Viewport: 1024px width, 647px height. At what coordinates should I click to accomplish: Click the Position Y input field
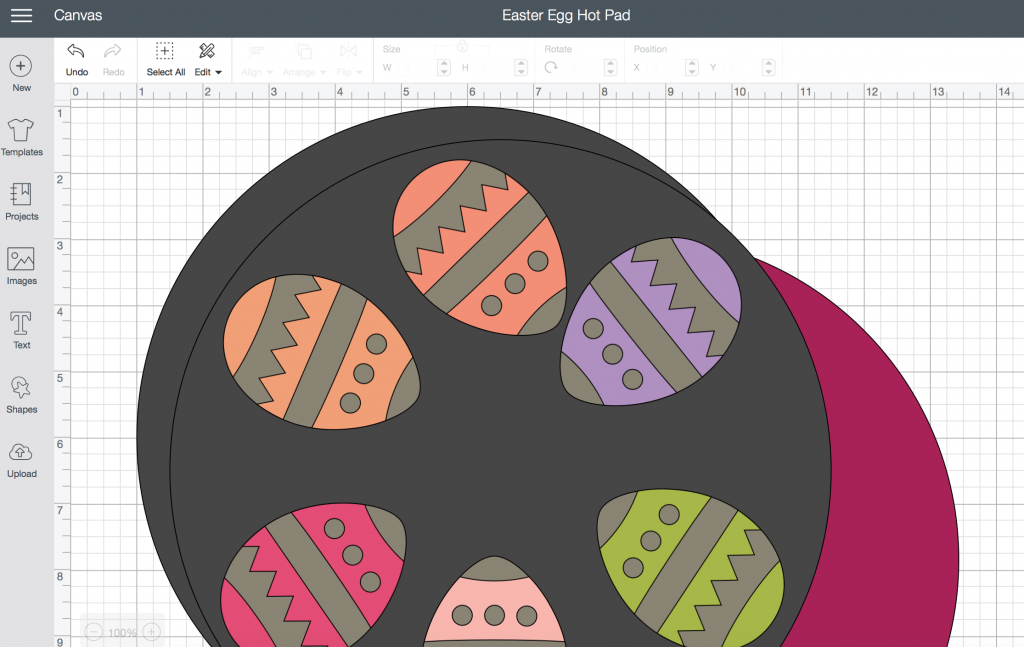(x=743, y=67)
